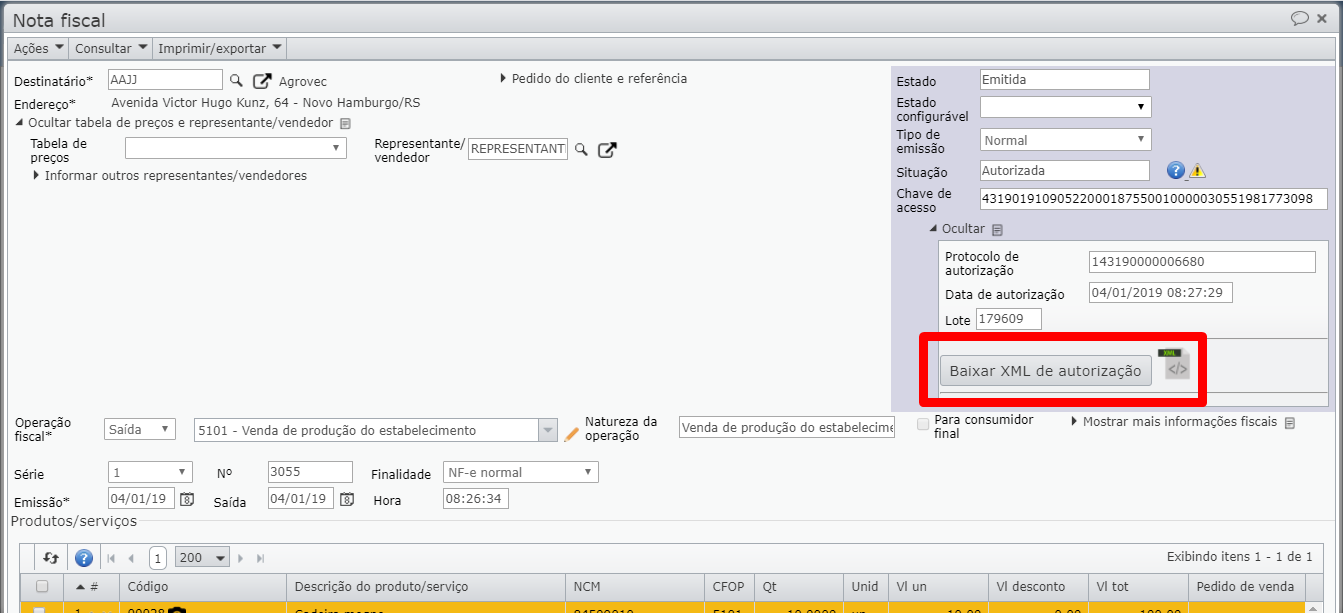Click the blue help icon in products grid toolbar
Image resolution: width=1343 pixels, height=613 pixels.
pos(84,558)
